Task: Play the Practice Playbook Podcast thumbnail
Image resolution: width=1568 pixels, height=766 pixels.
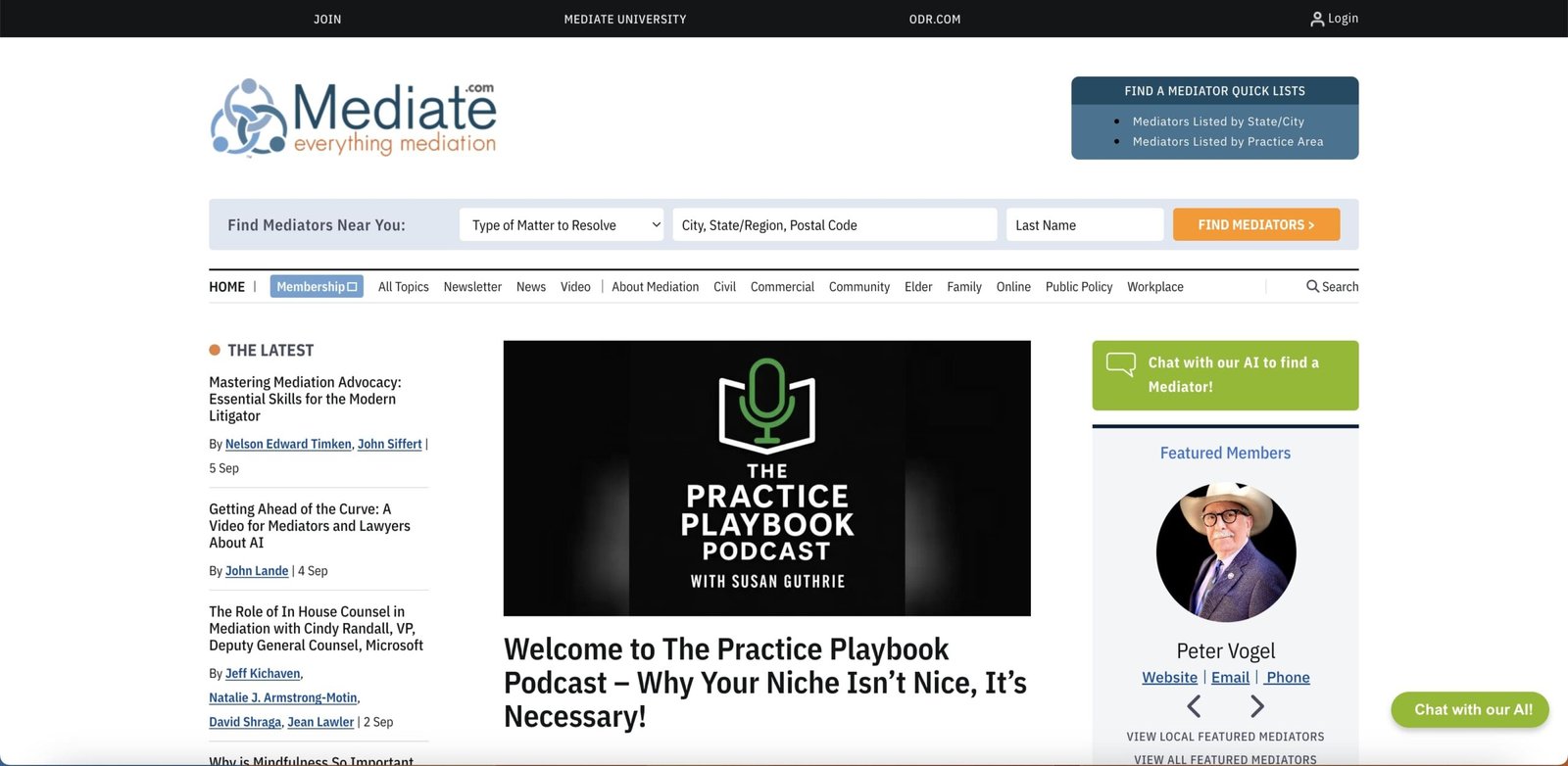Action: coord(766,478)
